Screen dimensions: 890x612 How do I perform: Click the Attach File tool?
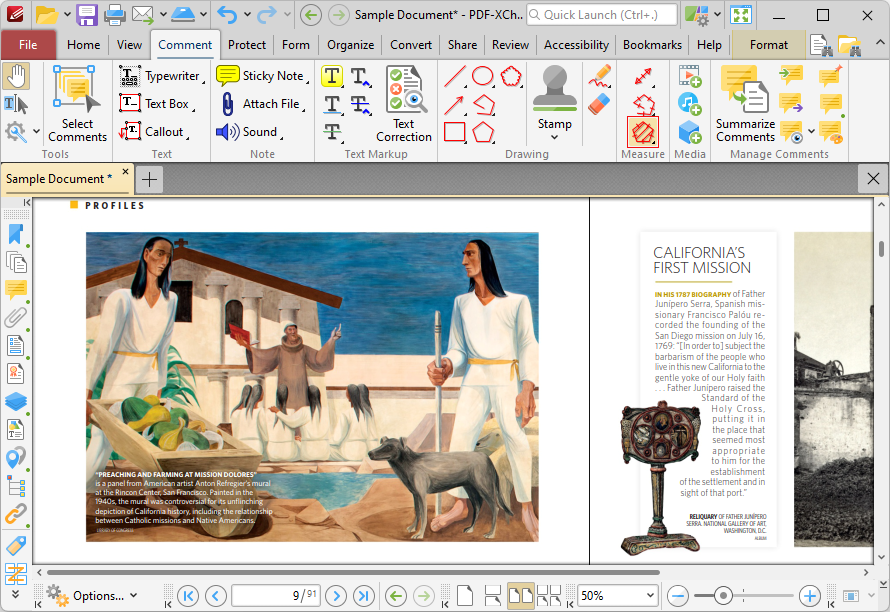click(x=262, y=104)
